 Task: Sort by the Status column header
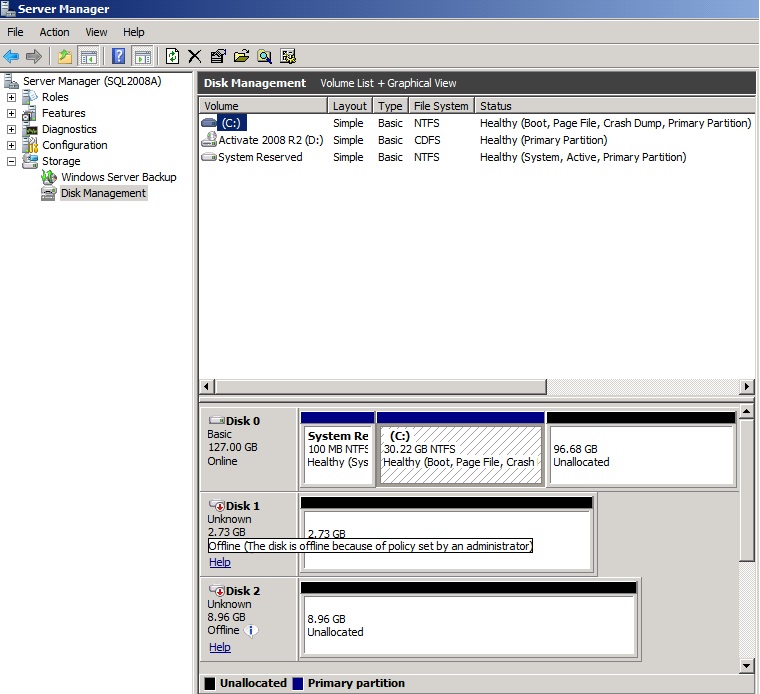click(614, 106)
